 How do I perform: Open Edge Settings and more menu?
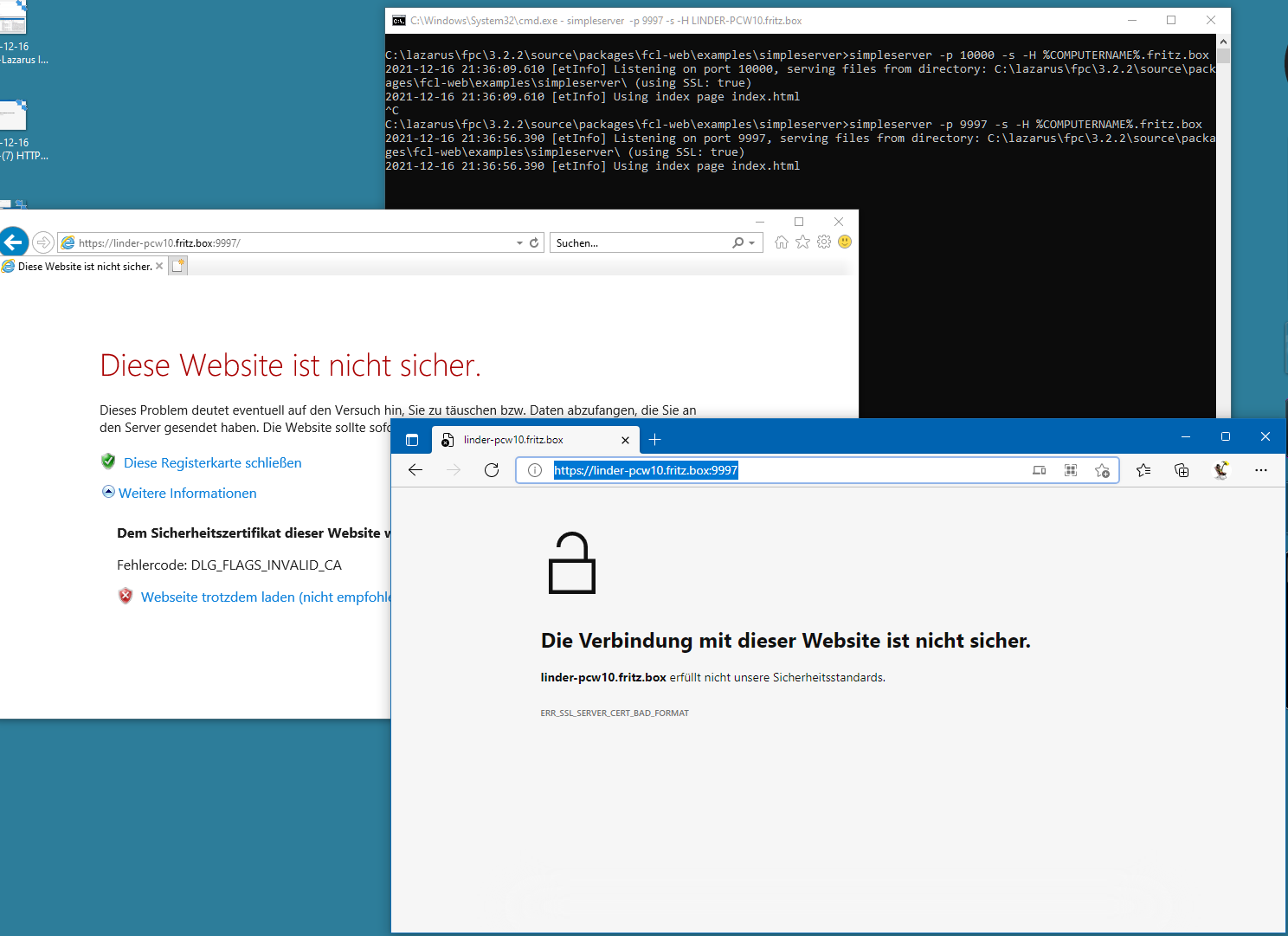point(1261,470)
